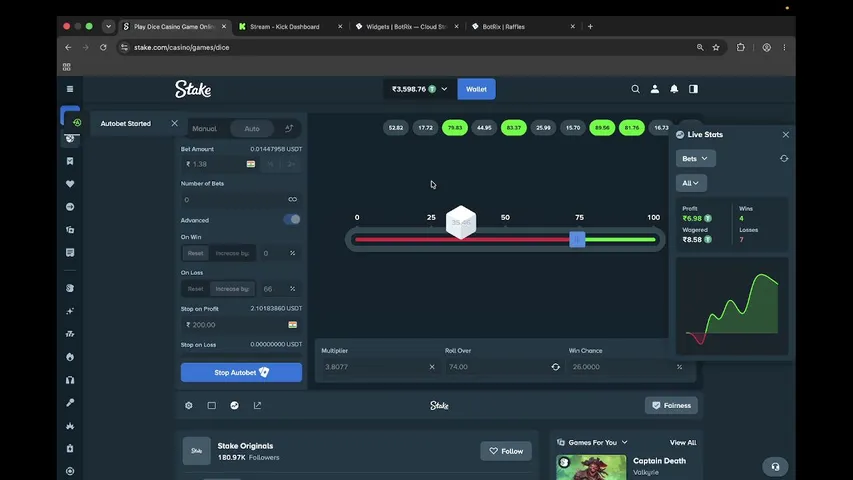Click the flame sidebar icon

coord(70,357)
